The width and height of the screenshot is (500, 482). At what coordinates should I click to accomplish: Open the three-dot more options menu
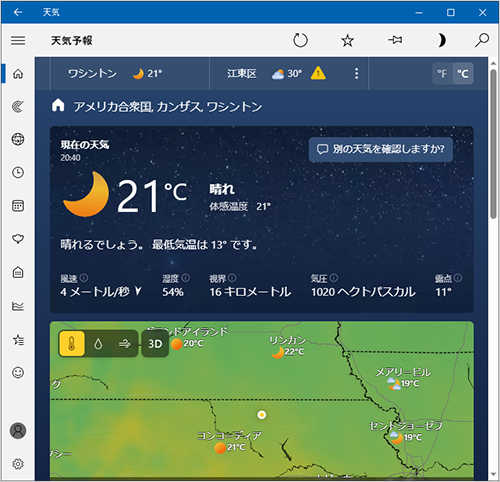(356, 74)
